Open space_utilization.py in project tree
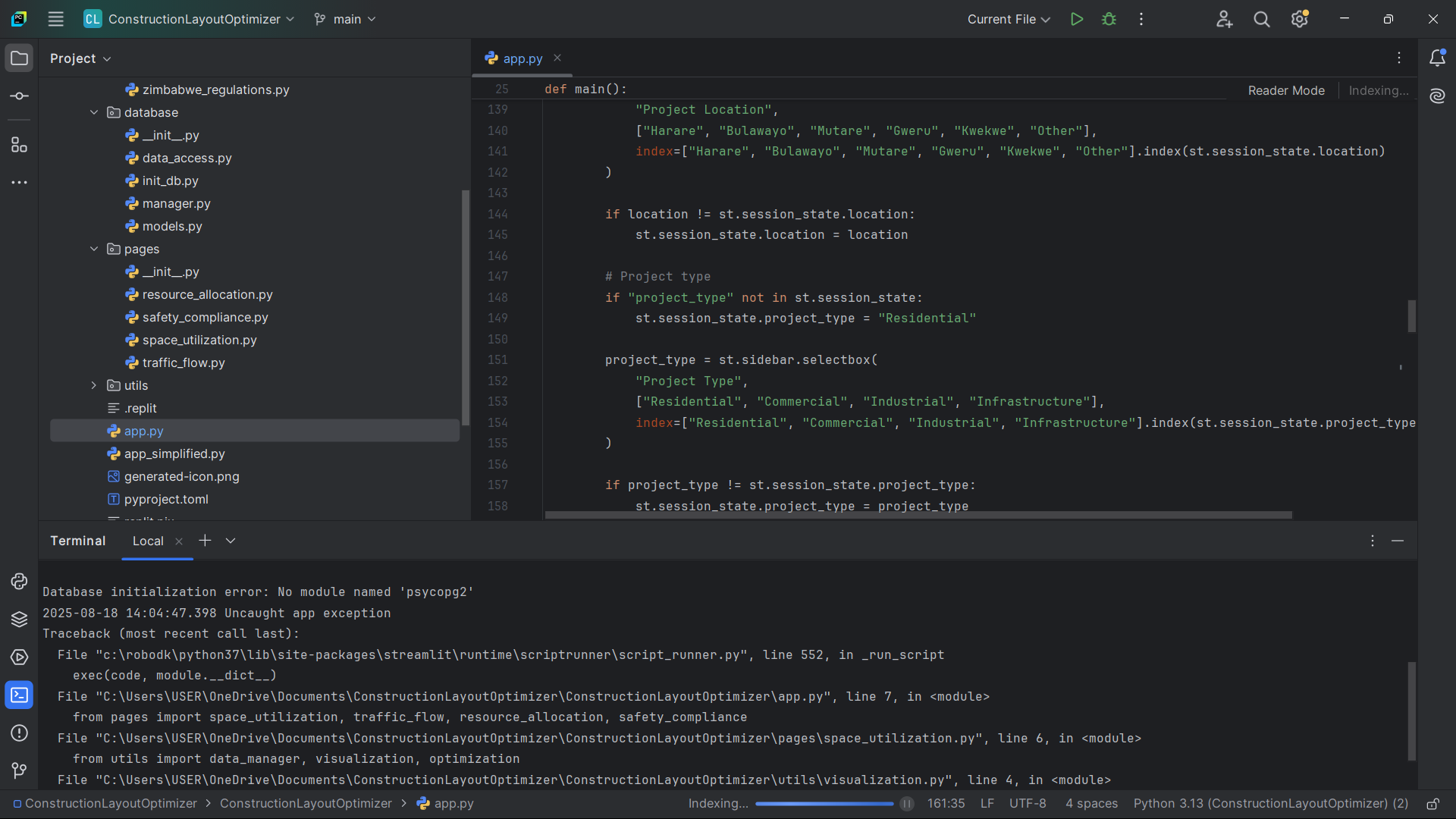This screenshot has width=1456, height=819. [199, 340]
